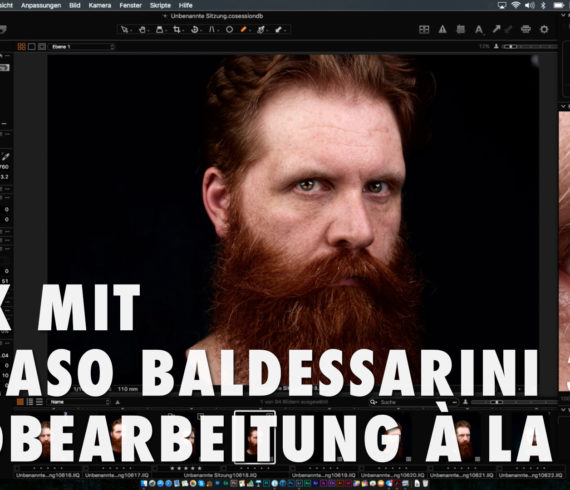The height and width of the screenshot is (490, 570).
Task: Open the Hilfe menu
Action: [185, 5]
